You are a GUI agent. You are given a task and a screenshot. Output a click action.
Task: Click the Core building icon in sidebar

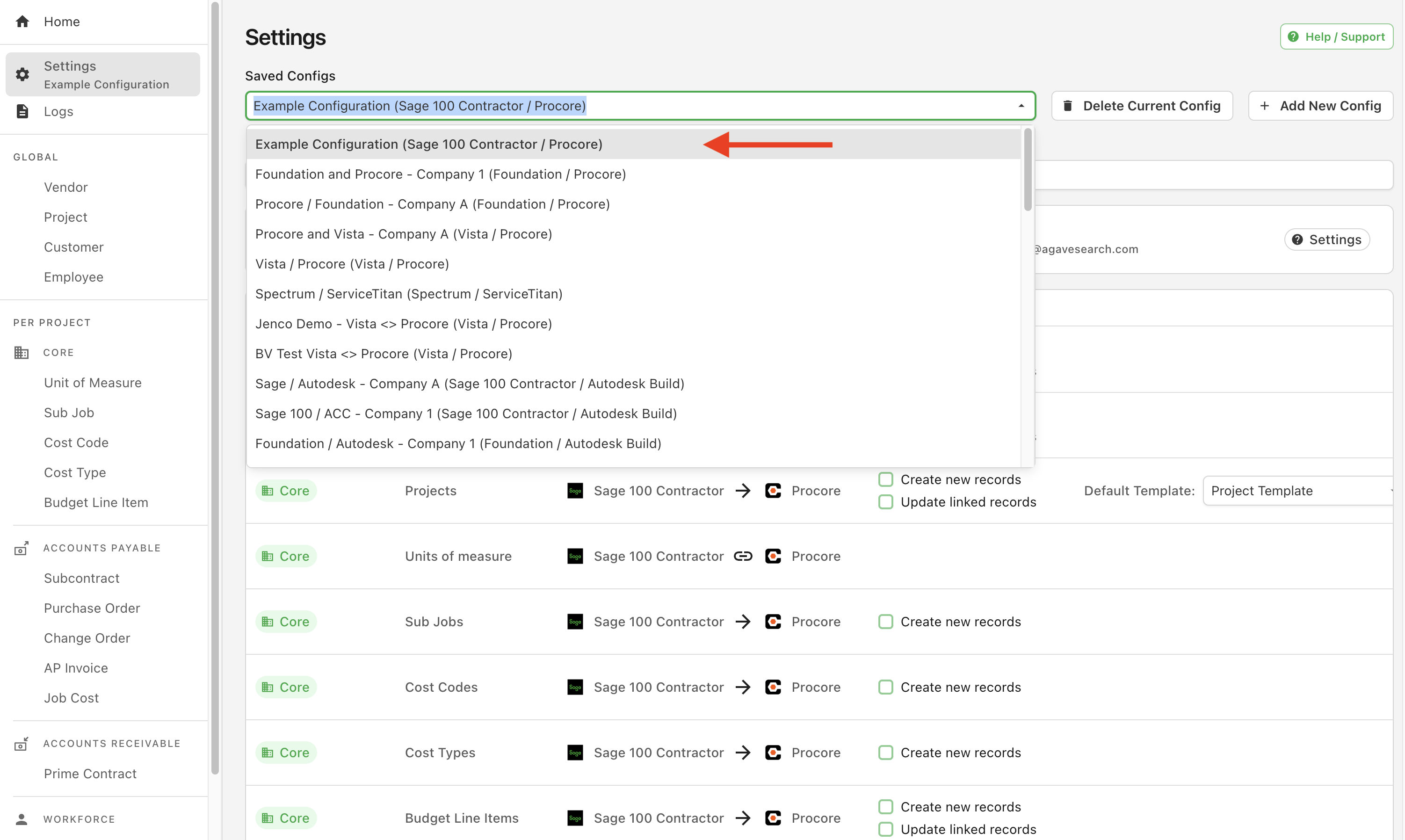coord(22,353)
